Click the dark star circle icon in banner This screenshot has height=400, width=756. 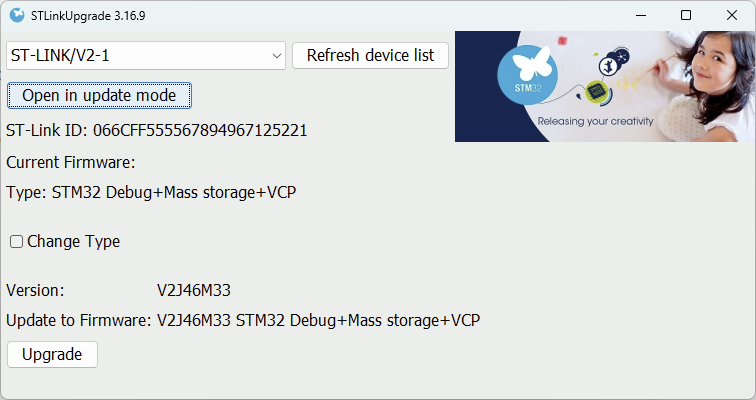[x=621, y=57]
